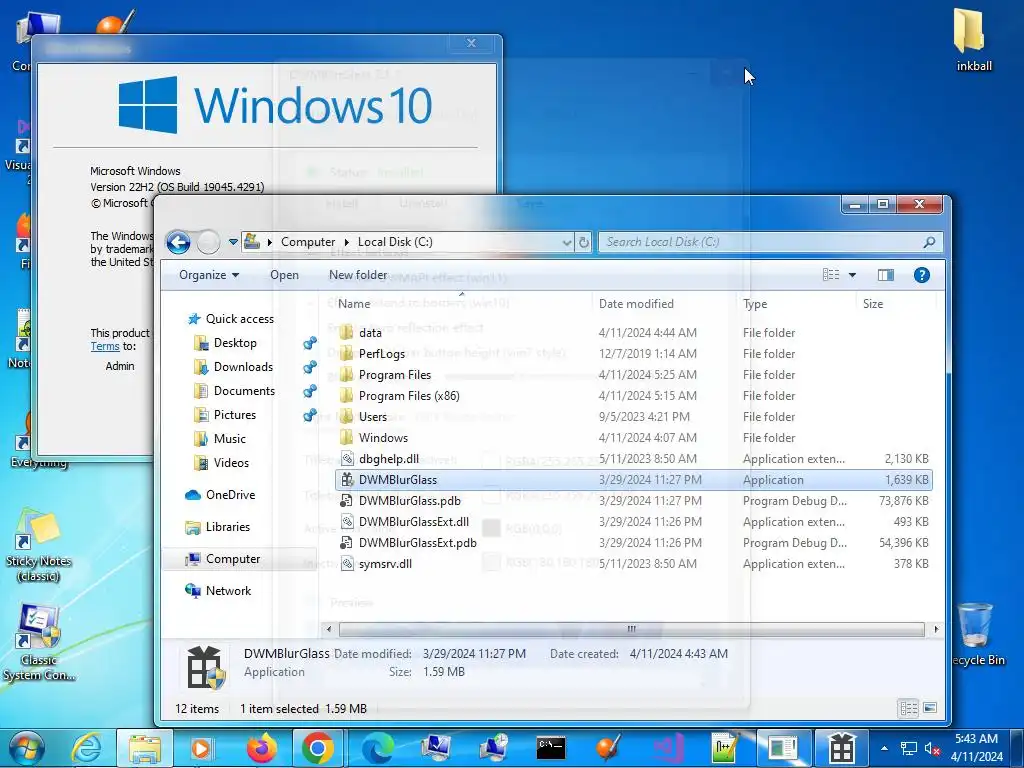
Task: Click the Computer breadcrumb in address bar
Action: 308,242
